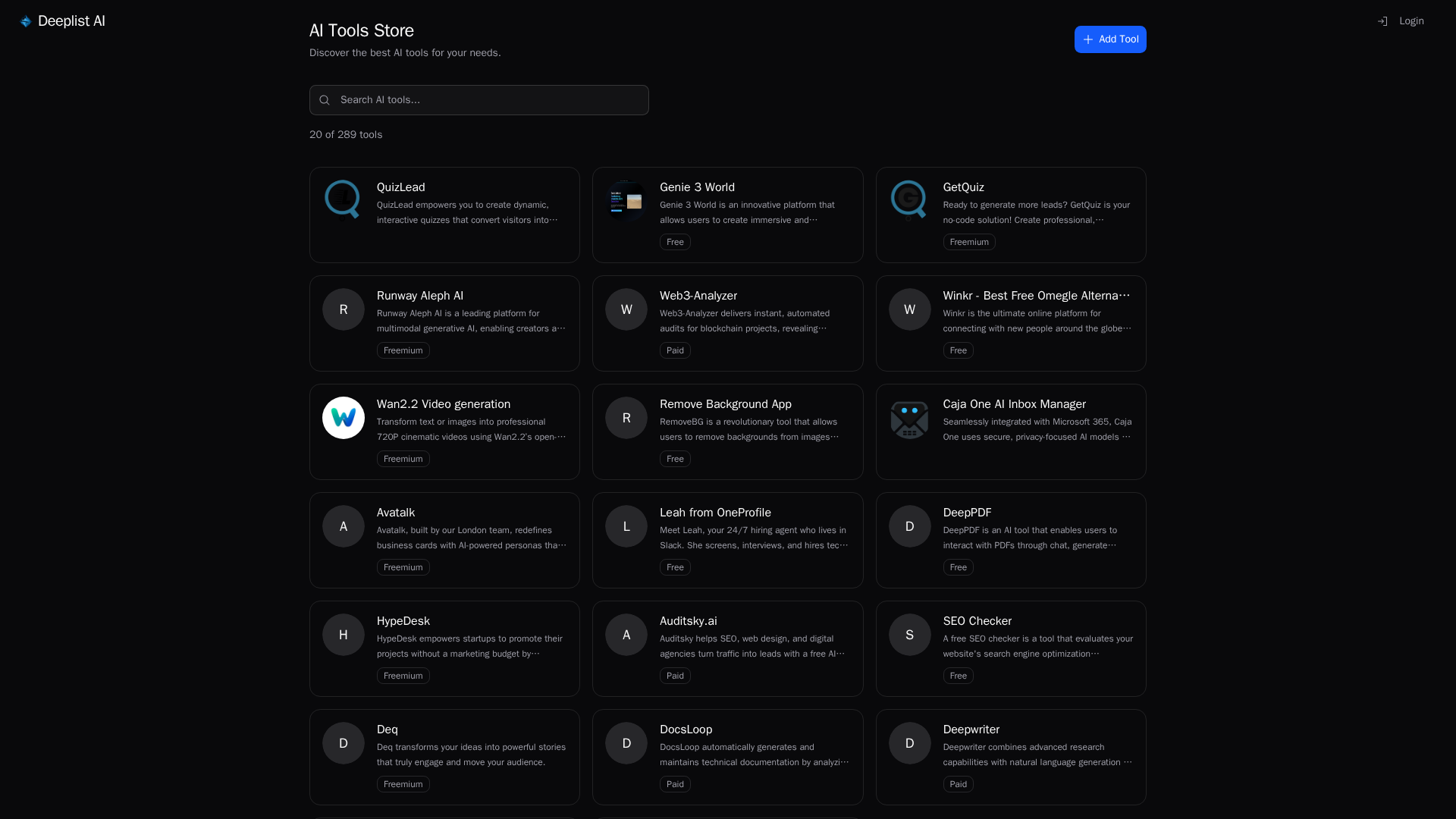Click the Paid tag on Auditsky.ai
Image resolution: width=1456 pixels, height=819 pixels.
674,676
